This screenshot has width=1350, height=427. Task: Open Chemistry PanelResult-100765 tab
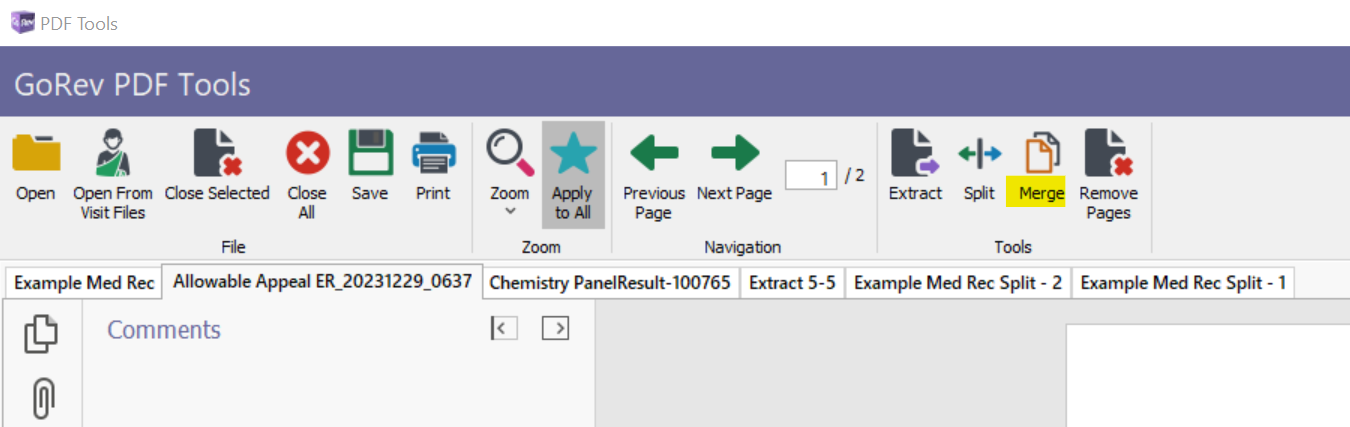(610, 283)
